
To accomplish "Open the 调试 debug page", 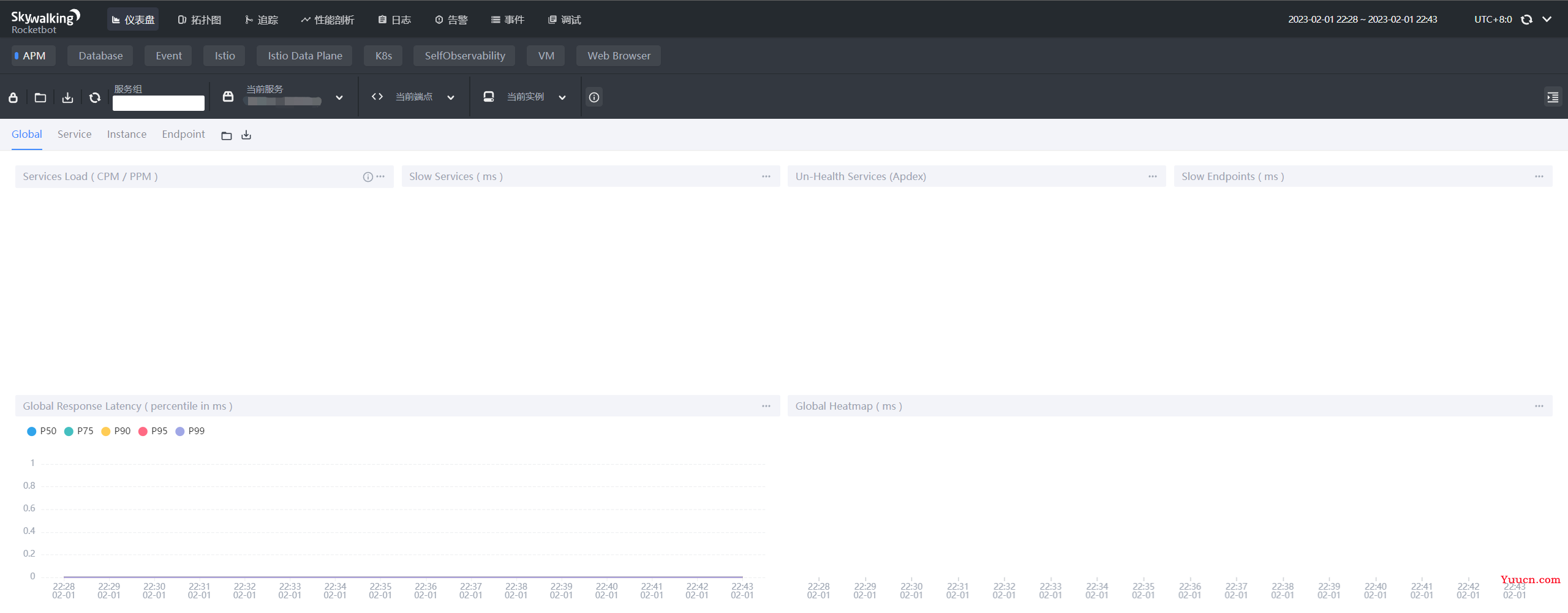I will click(565, 20).
